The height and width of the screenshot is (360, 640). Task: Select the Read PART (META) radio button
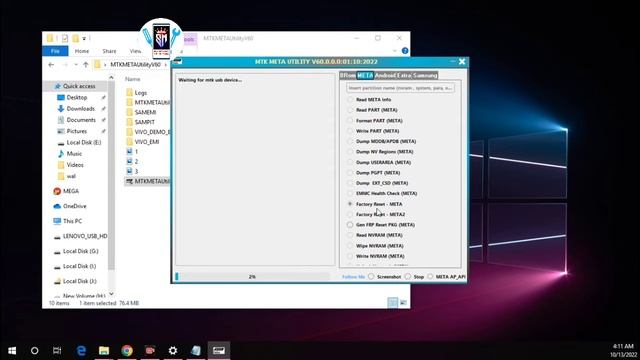(350, 110)
